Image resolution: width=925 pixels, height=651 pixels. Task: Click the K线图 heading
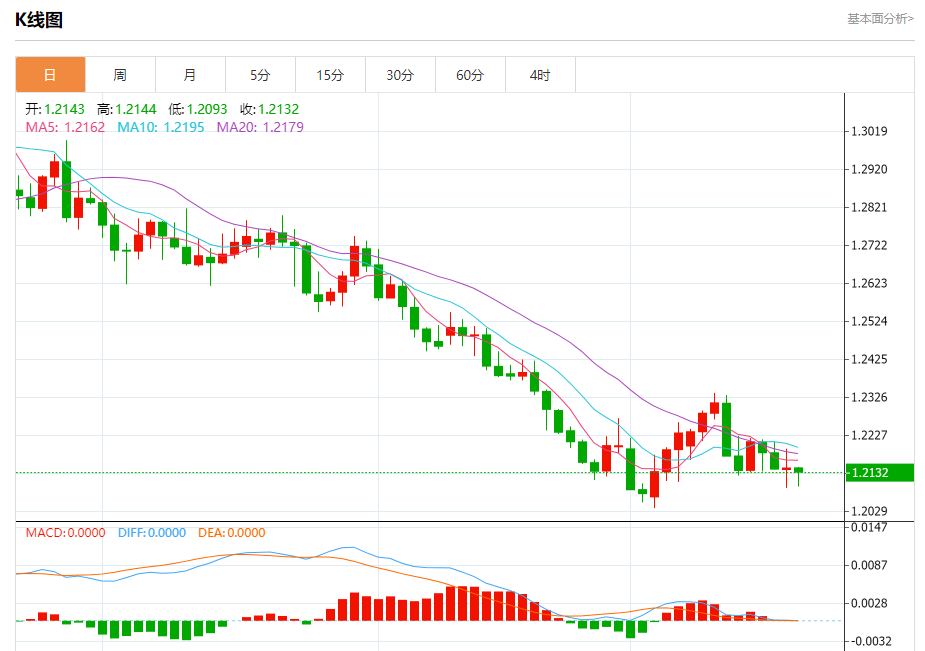point(39,20)
